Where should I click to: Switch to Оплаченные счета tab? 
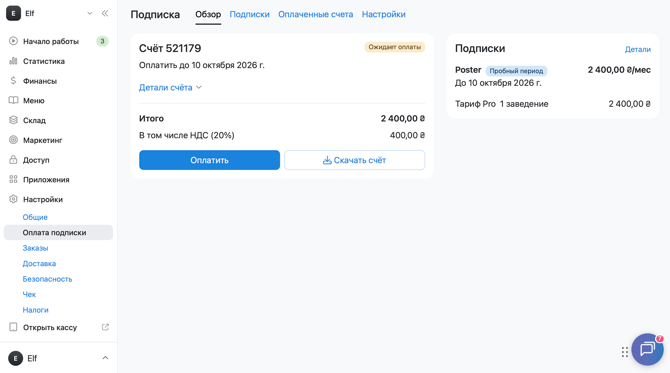[316, 15]
